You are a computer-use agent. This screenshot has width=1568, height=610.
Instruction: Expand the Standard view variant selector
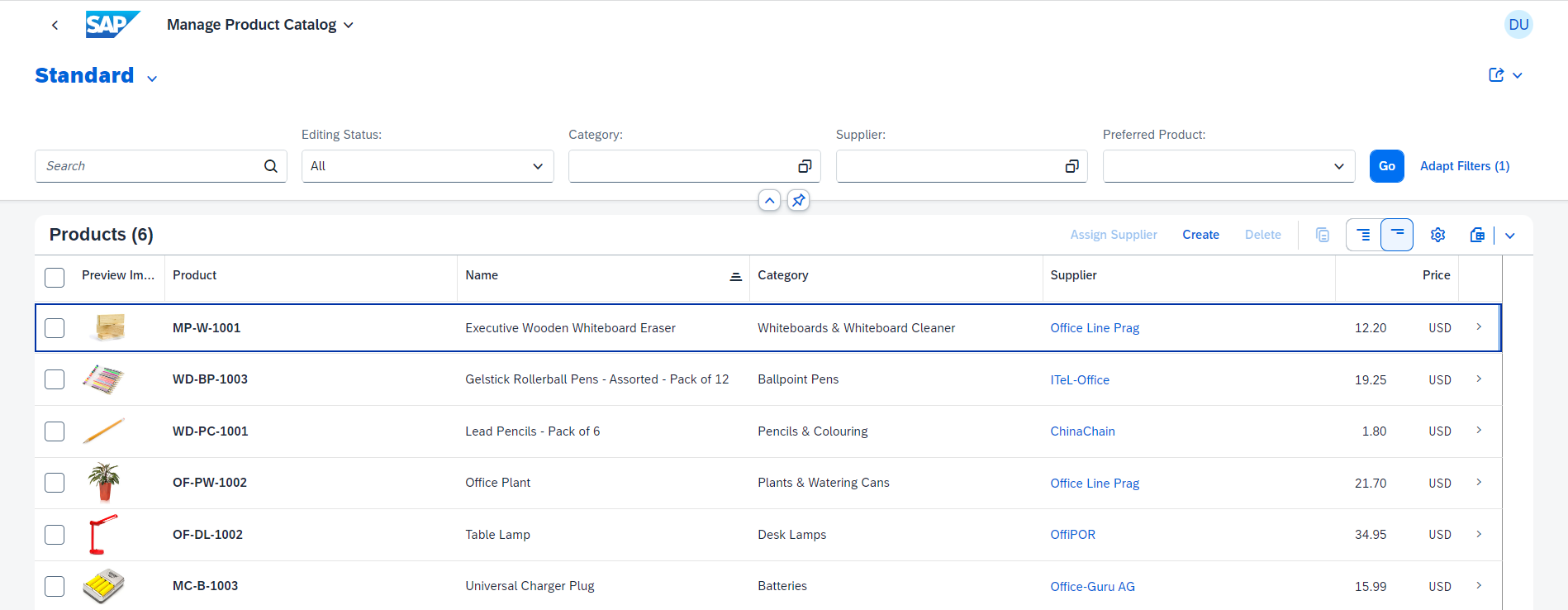pos(152,79)
